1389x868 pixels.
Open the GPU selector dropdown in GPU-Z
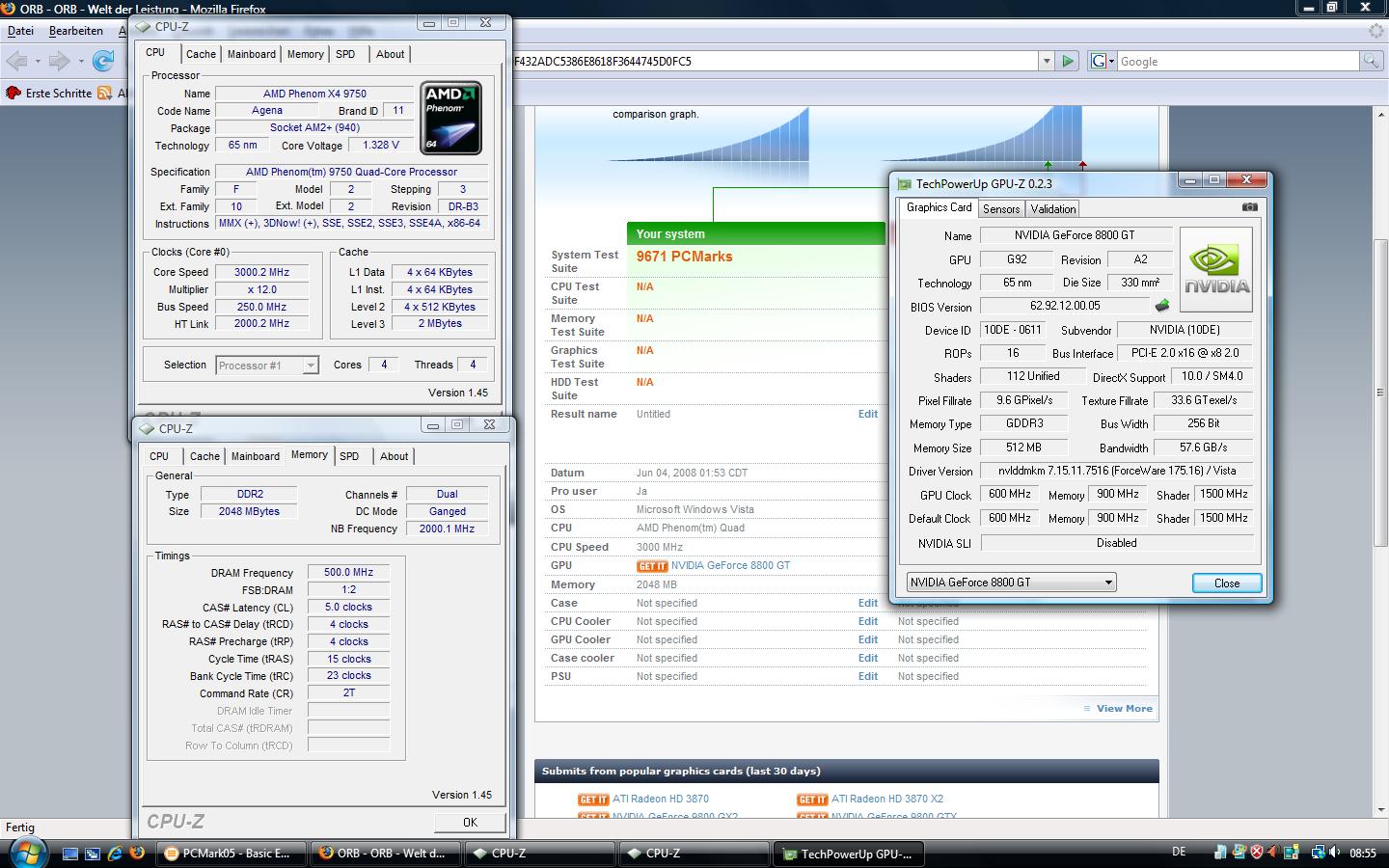[x=1011, y=583]
